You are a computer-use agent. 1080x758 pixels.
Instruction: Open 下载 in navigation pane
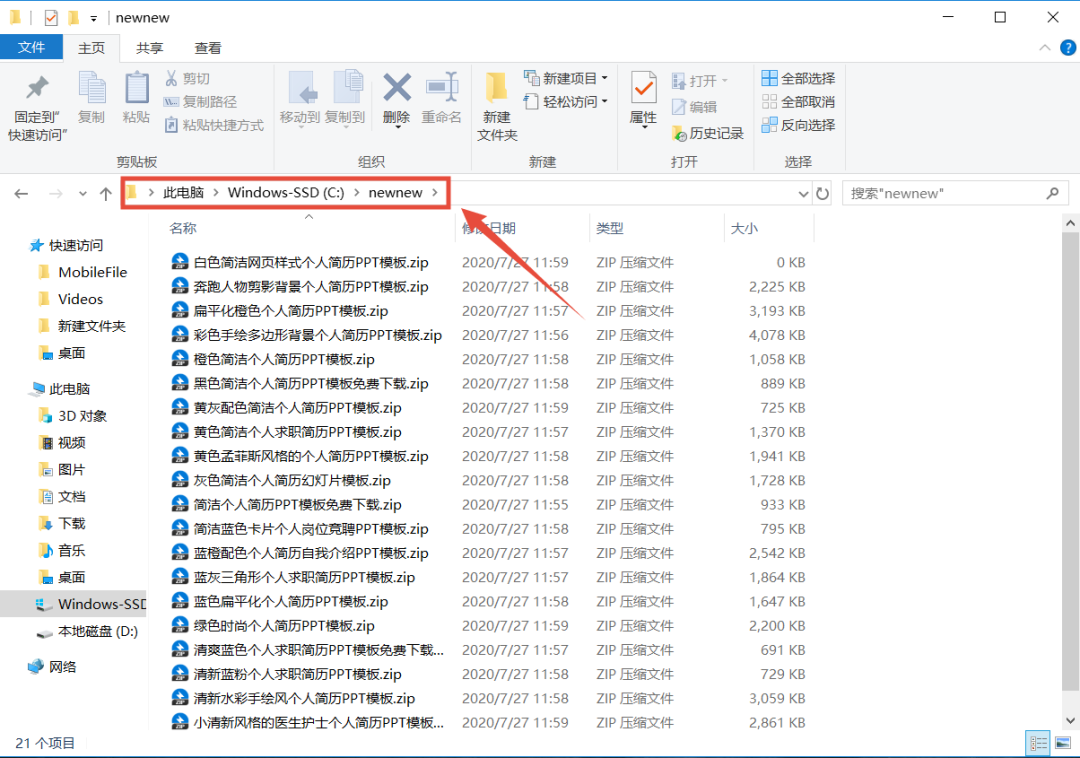click(x=62, y=523)
